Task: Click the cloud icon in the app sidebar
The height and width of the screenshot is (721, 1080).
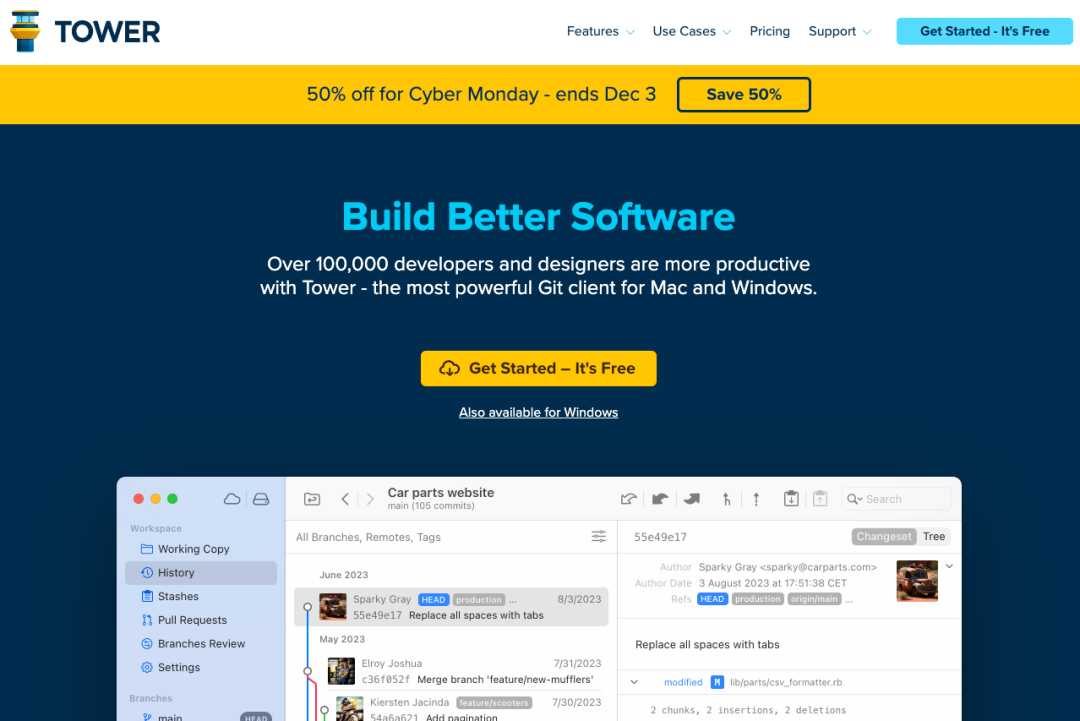Action: pyautogui.click(x=232, y=499)
